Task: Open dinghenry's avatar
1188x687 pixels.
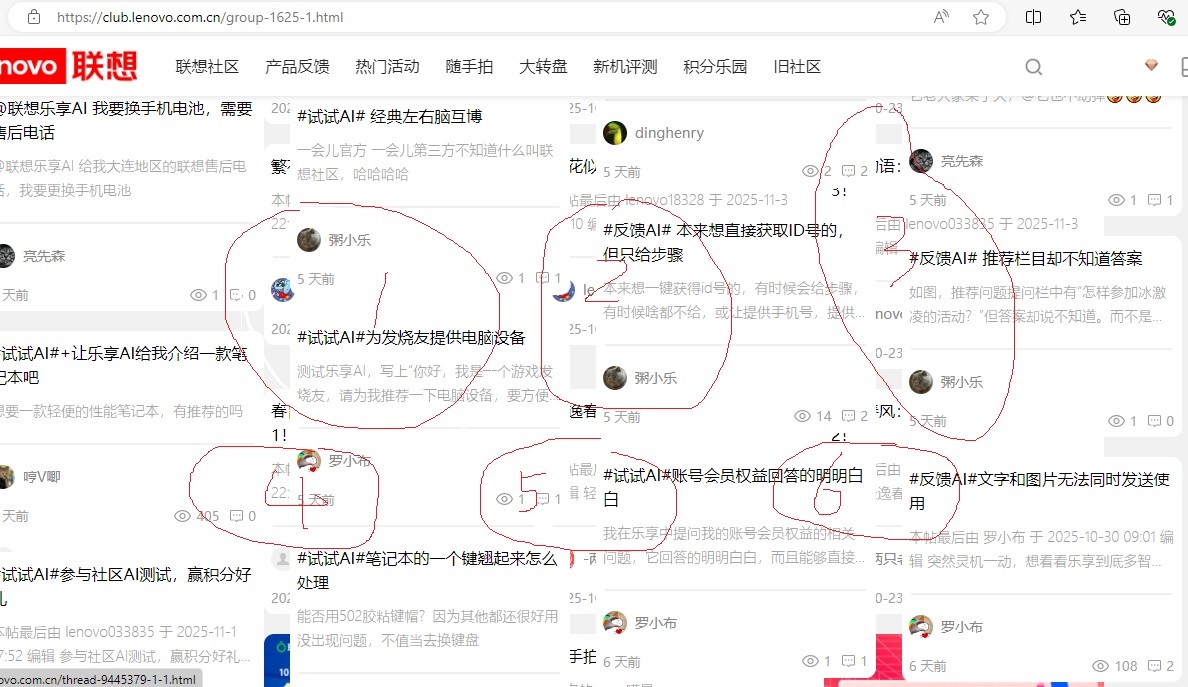Action: (616, 133)
